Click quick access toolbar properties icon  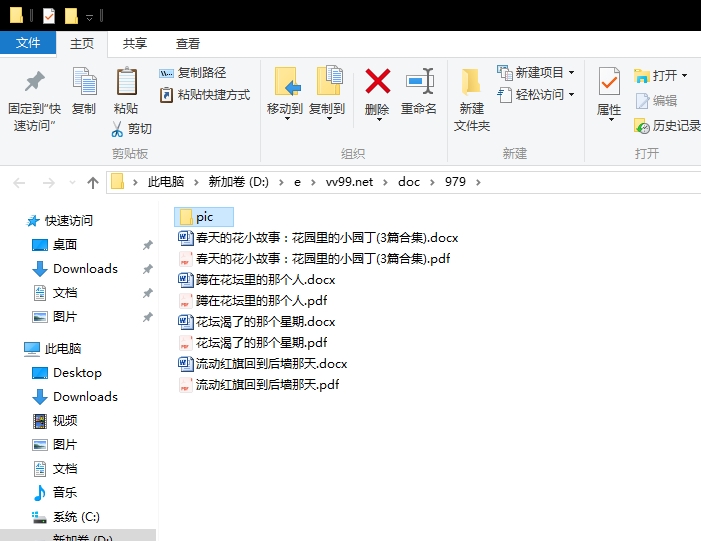point(49,17)
